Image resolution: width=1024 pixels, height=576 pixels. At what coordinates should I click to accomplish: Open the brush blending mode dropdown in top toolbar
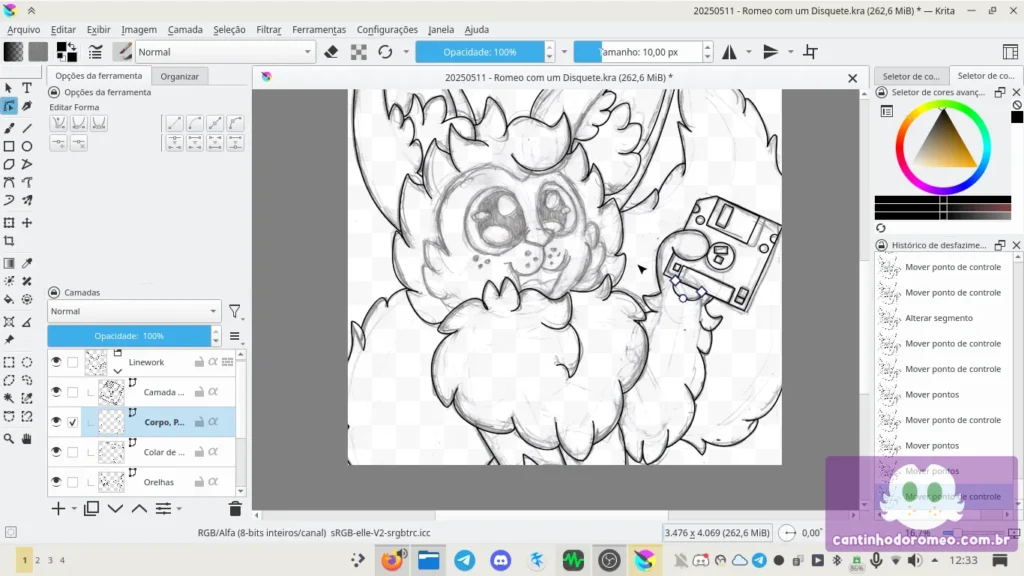coord(225,52)
